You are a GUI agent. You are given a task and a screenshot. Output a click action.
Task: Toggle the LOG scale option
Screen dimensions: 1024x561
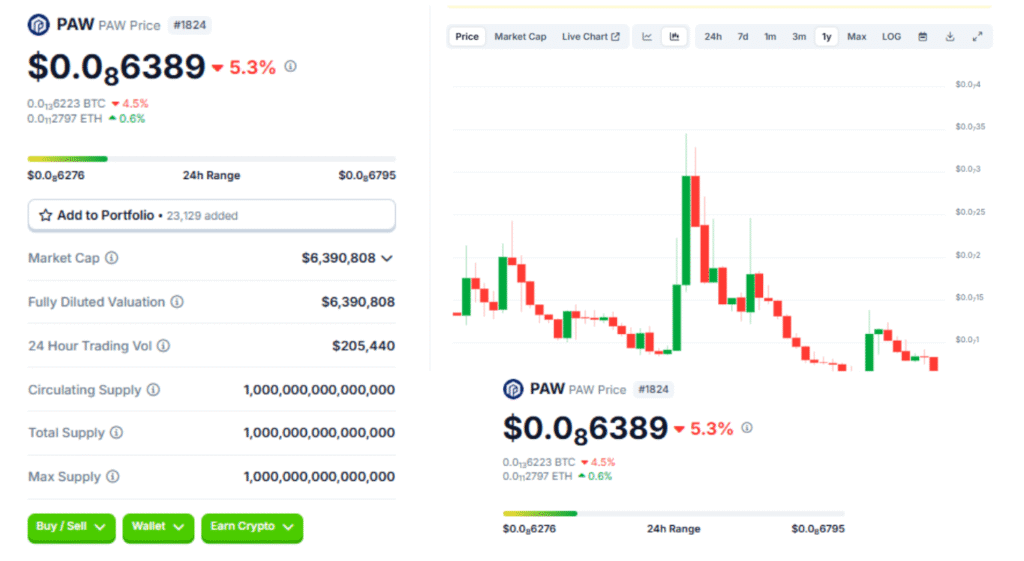[x=891, y=37]
